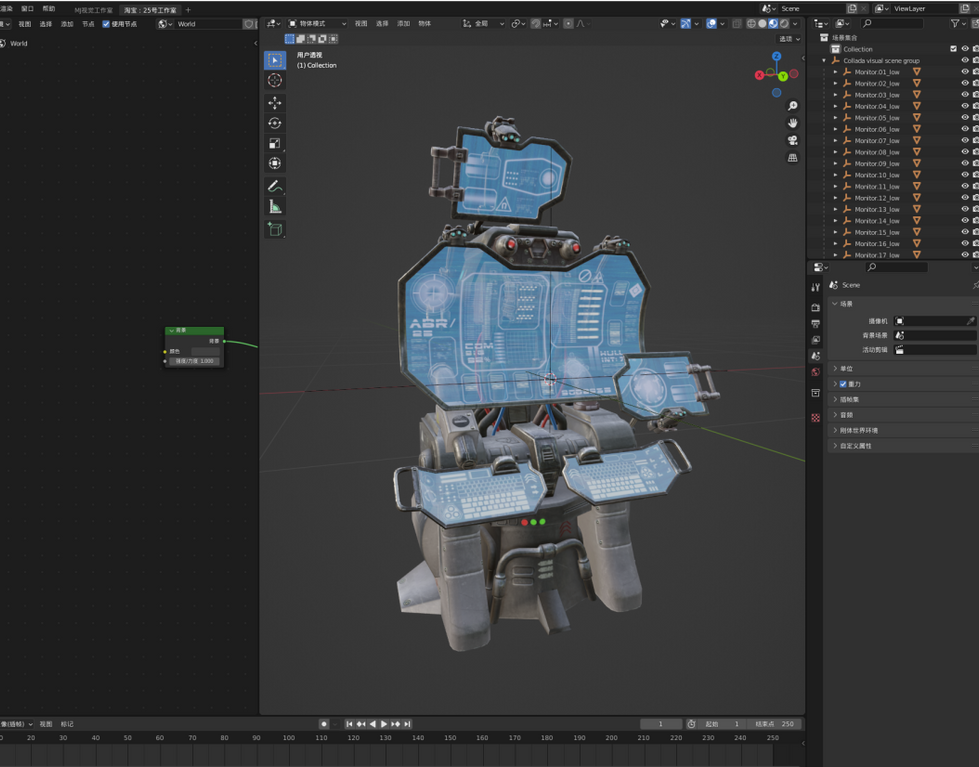Open the 添加 menu in 3D viewport header
This screenshot has height=767, width=979.
point(403,24)
